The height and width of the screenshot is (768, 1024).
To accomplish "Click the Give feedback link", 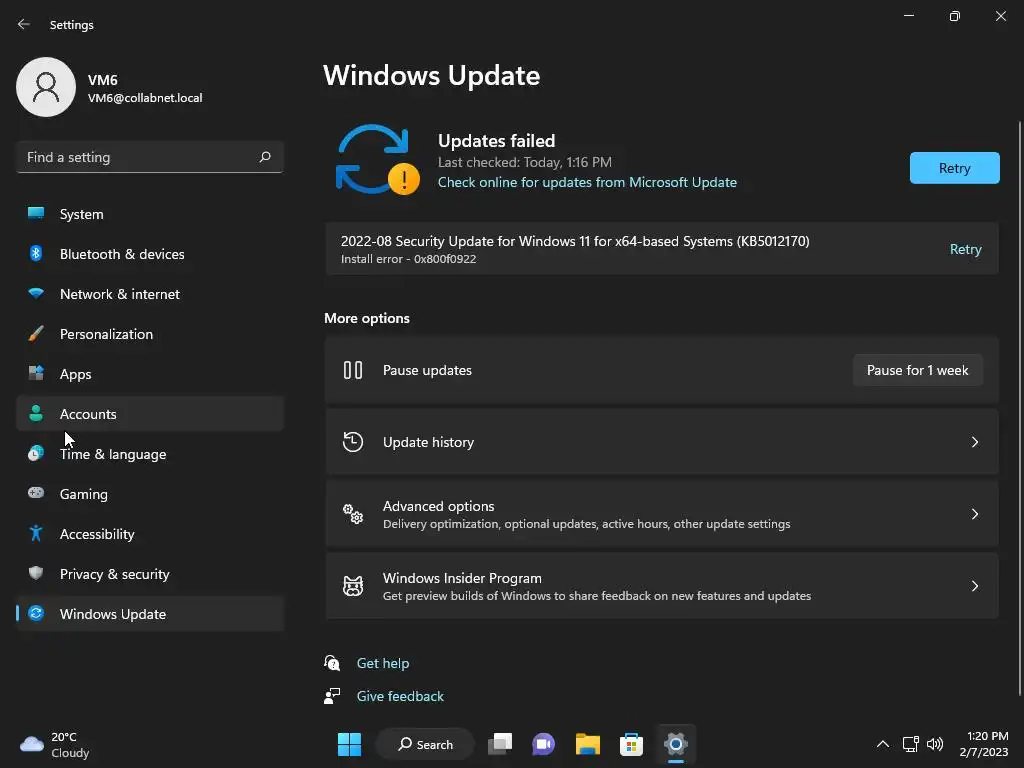I will [400, 696].
